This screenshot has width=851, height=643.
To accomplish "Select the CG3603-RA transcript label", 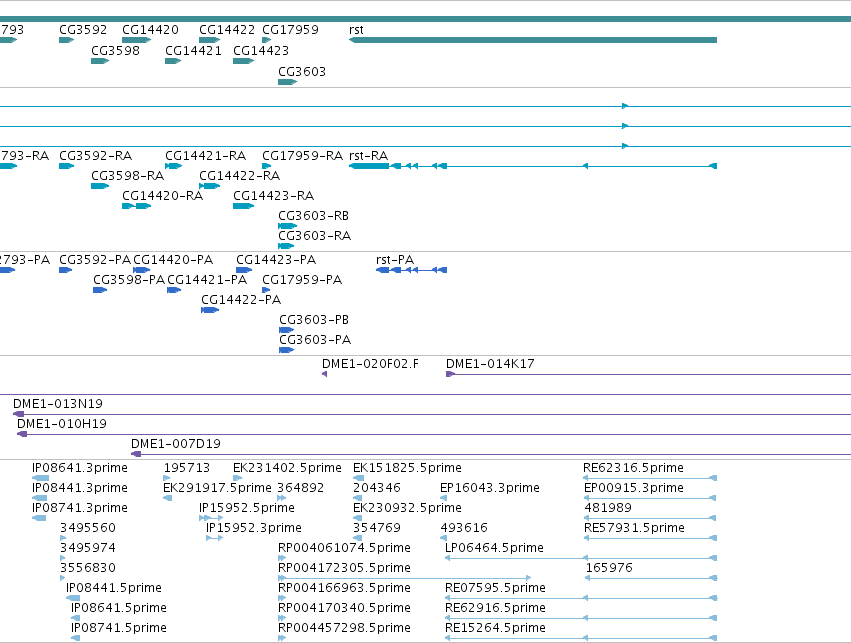I will pyautogui.click(x=314, y=236).
